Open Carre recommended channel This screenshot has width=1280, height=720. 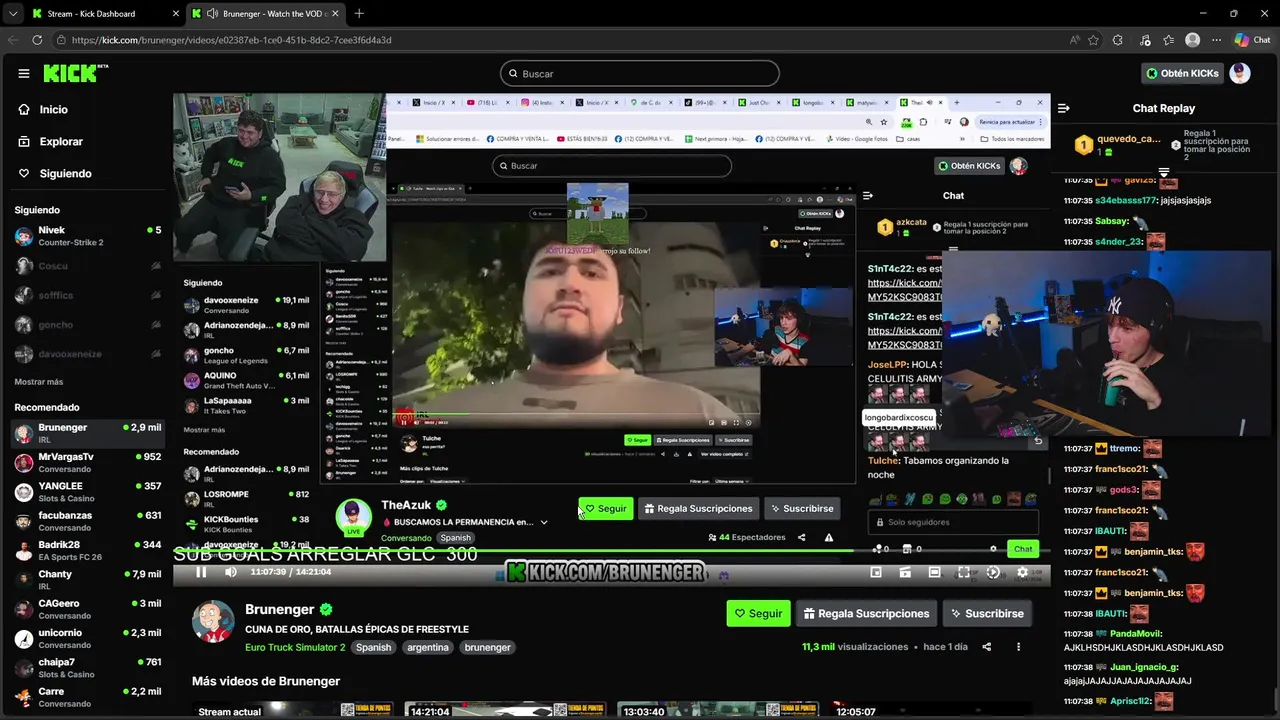(87, 697)
